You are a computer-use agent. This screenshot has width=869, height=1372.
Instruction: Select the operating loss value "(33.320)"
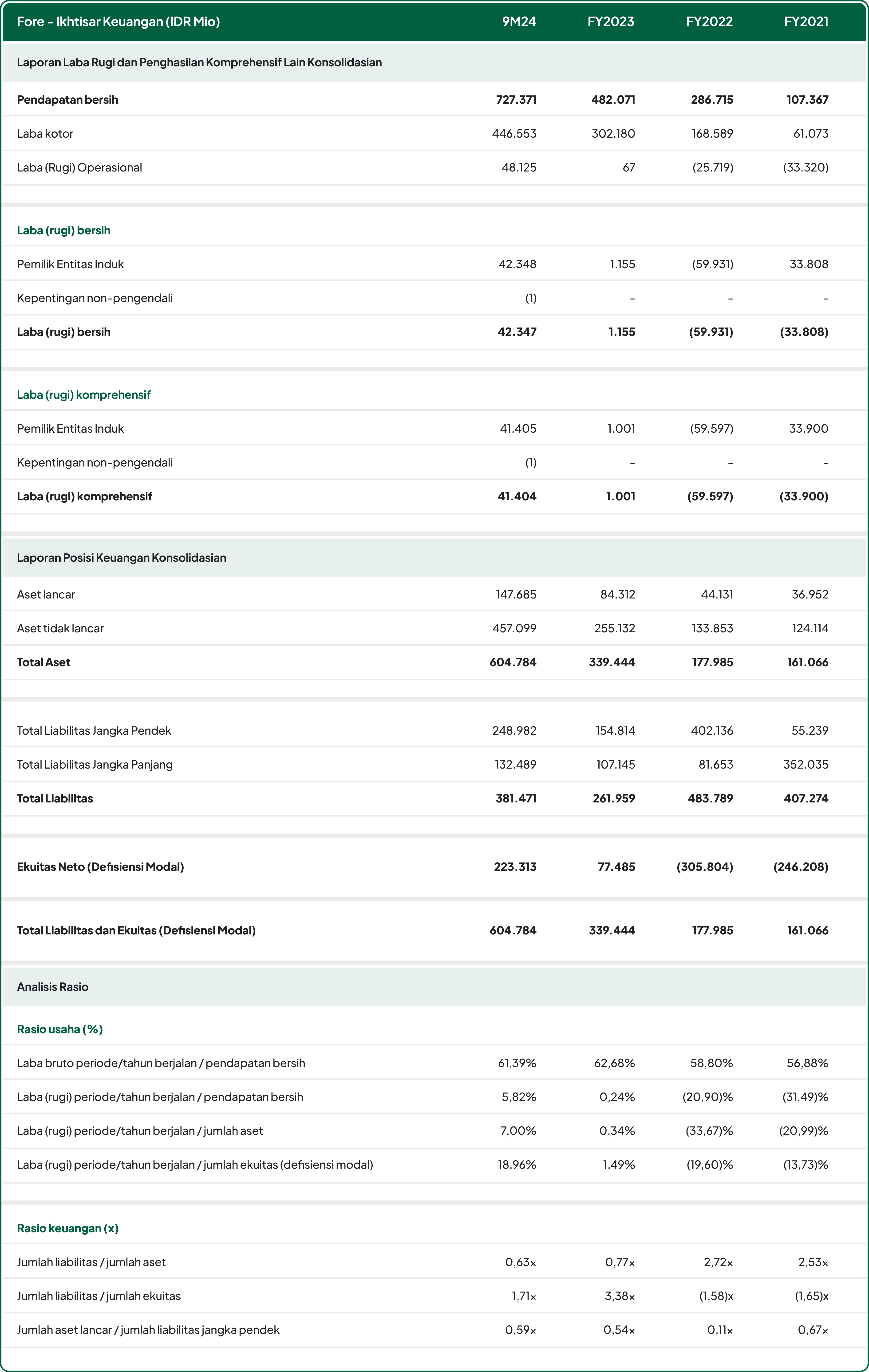pyautogui.click(x=806, y=168)
